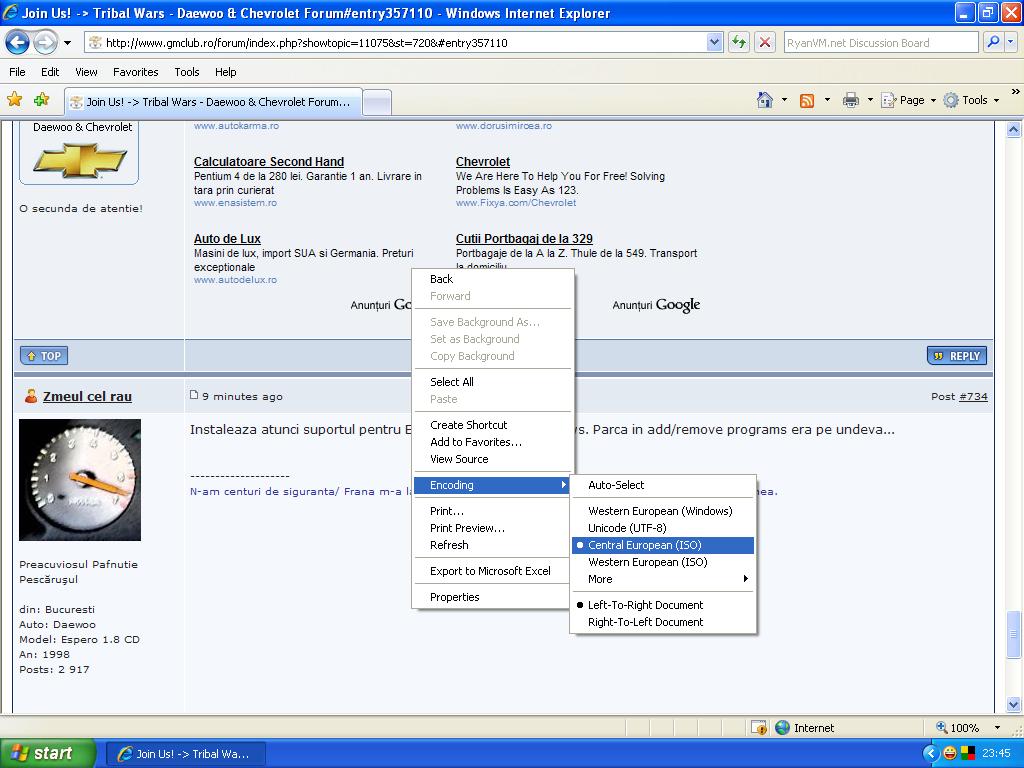
Task: Click the Windows Start button
Action: tap(47, 753)
